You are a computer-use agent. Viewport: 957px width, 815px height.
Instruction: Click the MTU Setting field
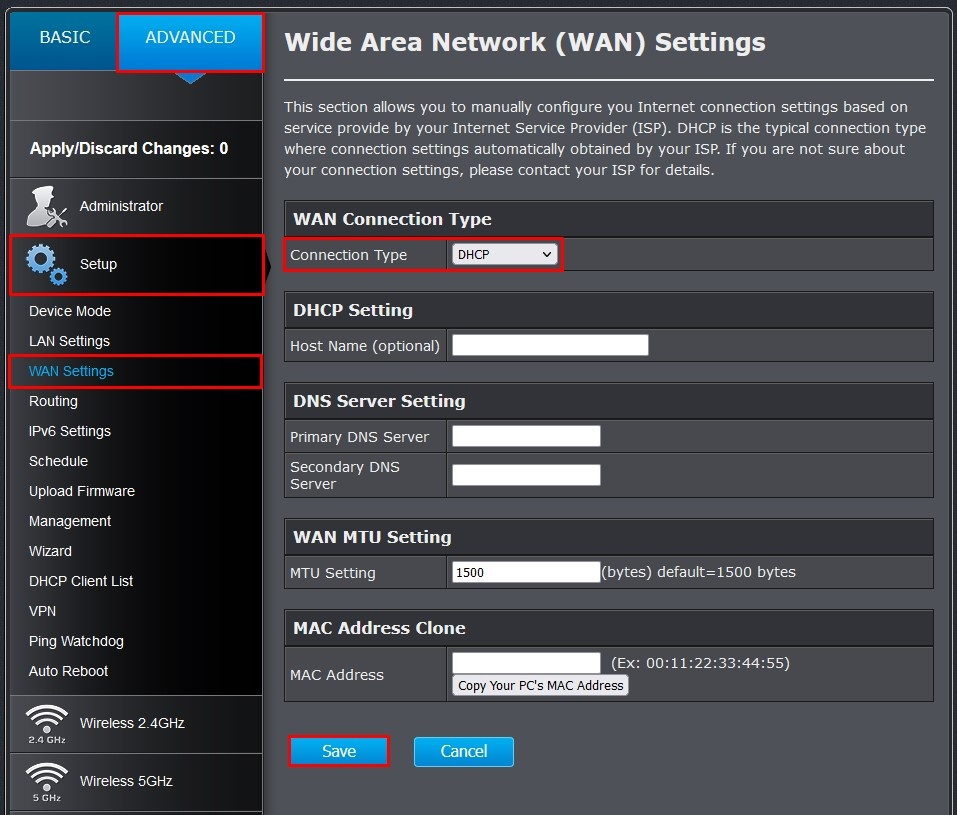pyautogui.click(x=526, y=573)
